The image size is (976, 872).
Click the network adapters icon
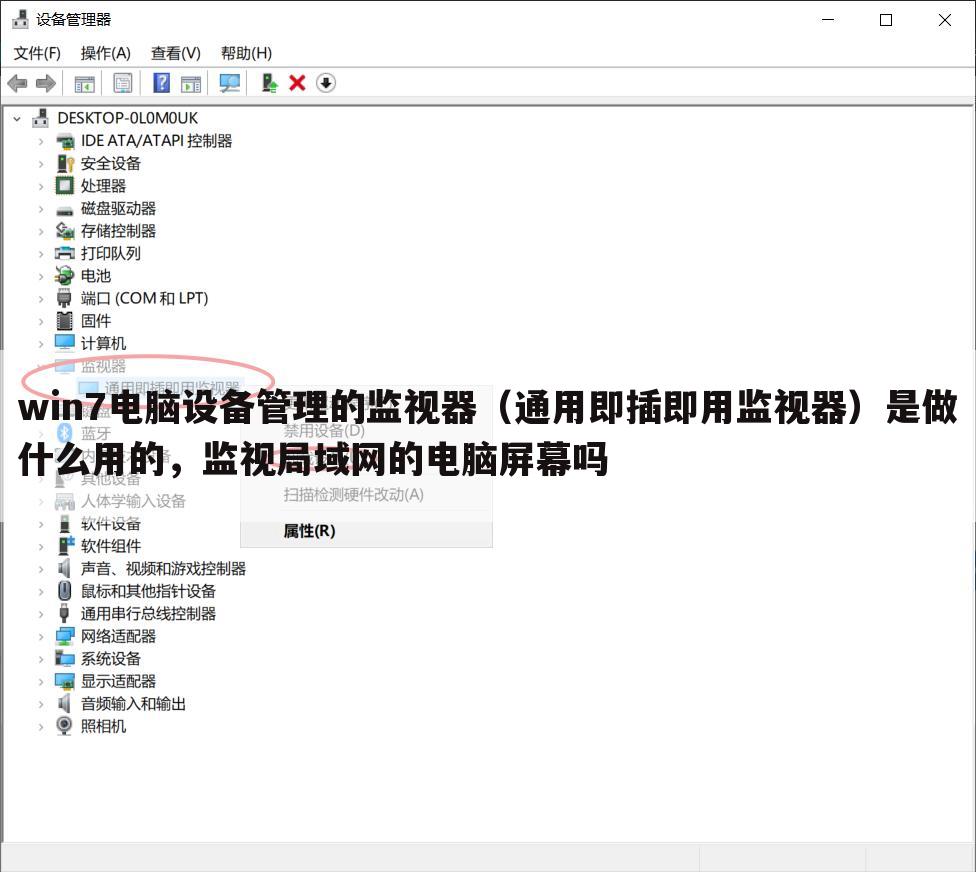tap(65, 636)
